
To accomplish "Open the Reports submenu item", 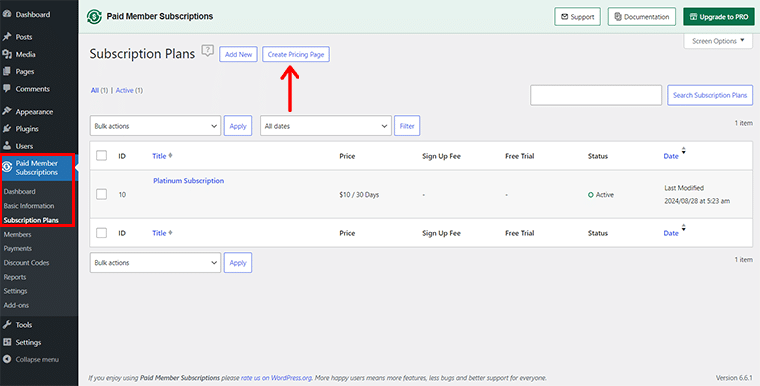I will 15,277.
